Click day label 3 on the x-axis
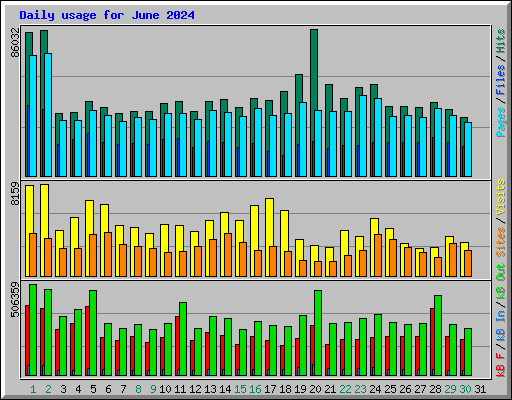Viewport: 512px width, 400px height. click(x=63, y=389)
